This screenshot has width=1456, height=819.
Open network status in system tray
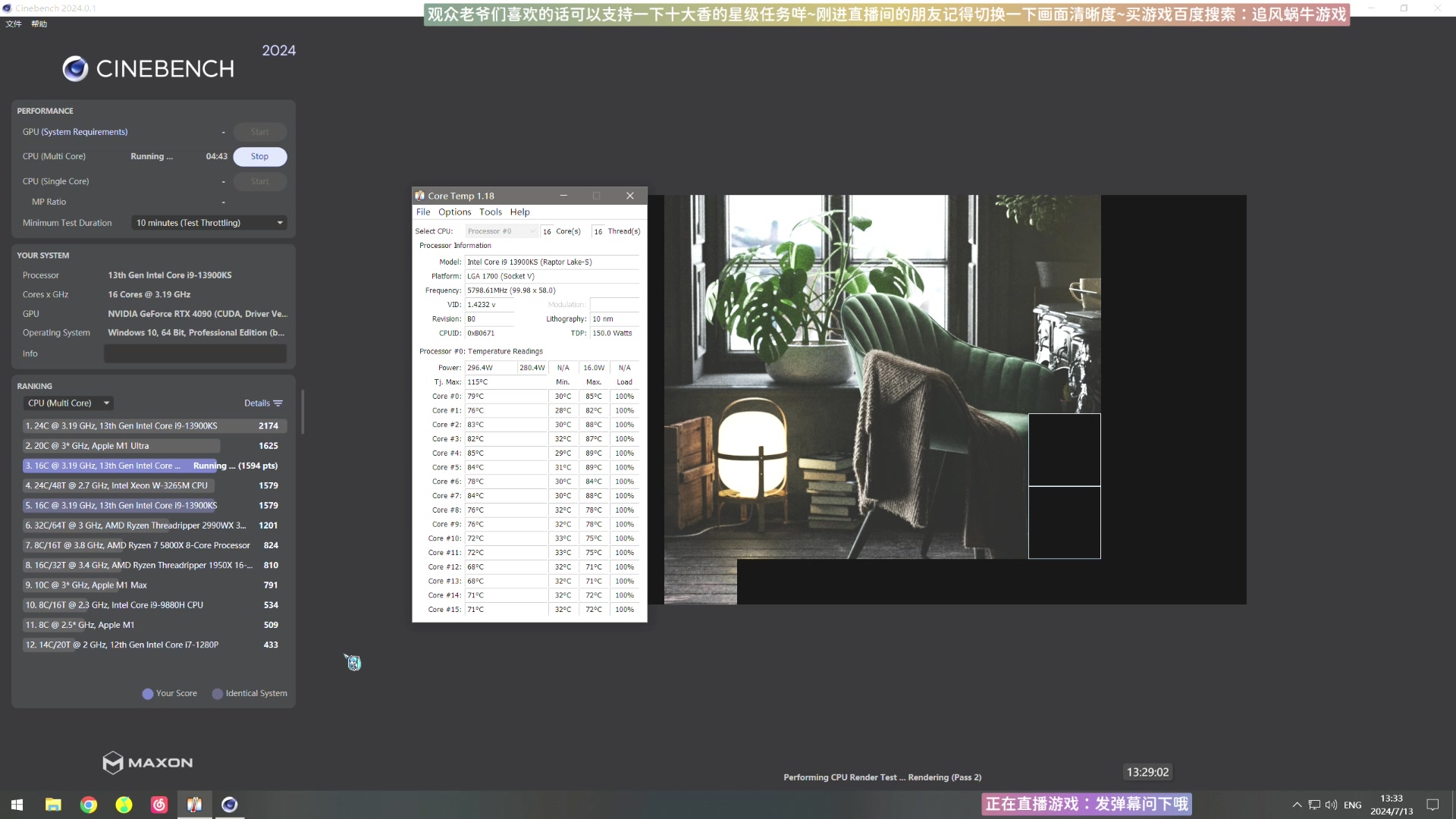1314,805
